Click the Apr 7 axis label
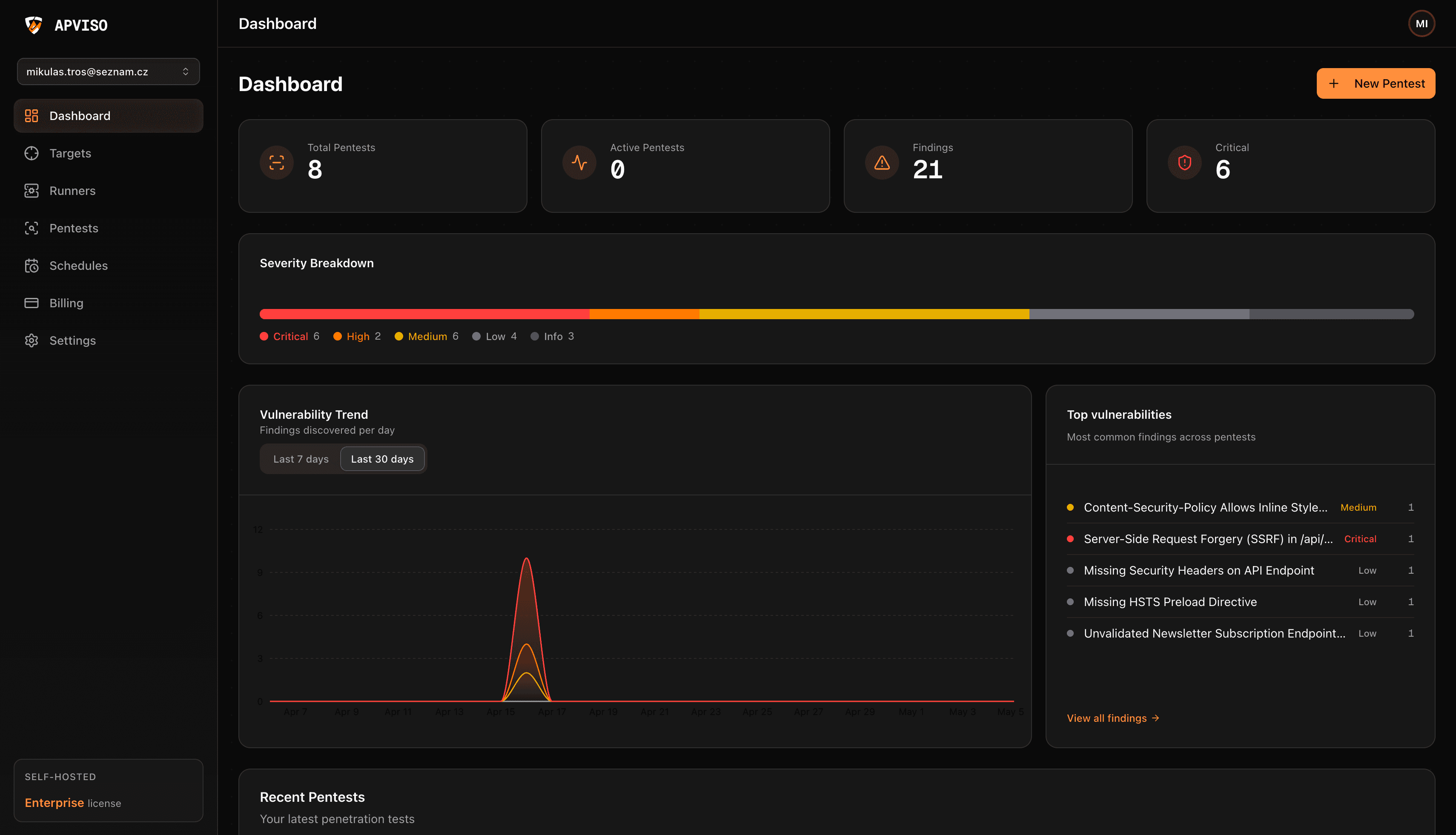 tap(295, 712)
